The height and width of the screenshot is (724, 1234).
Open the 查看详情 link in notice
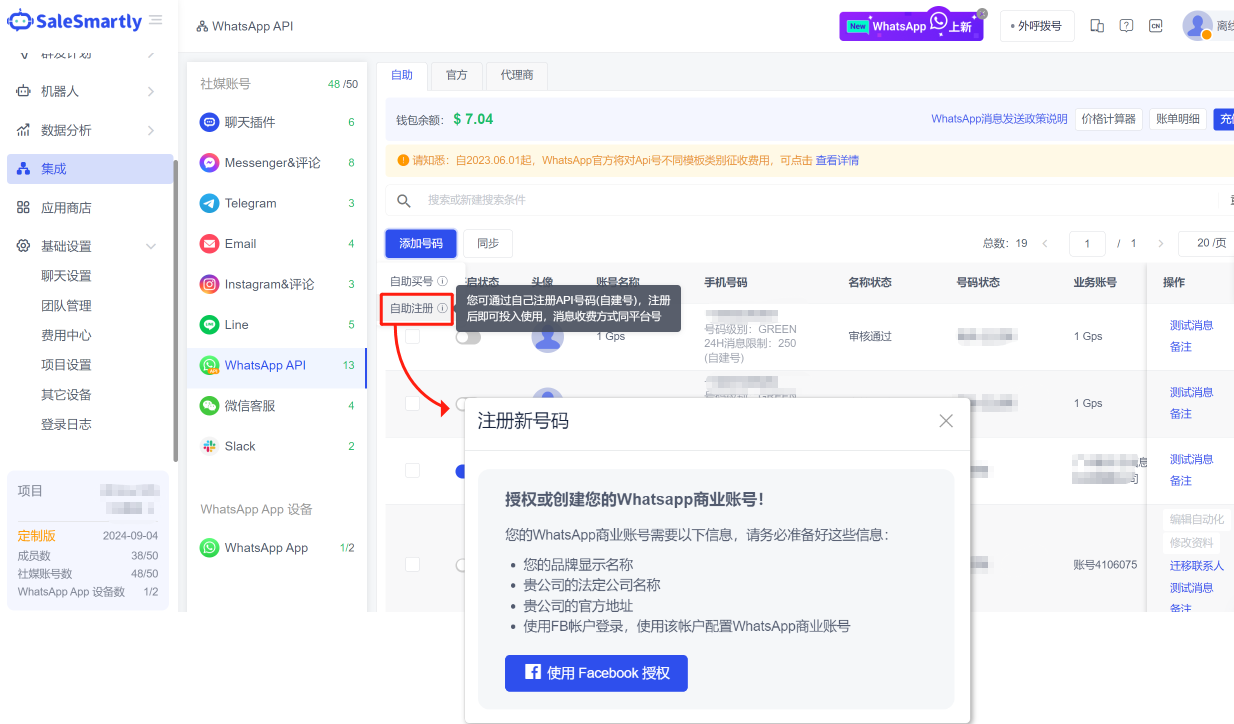tap(837, 160)
